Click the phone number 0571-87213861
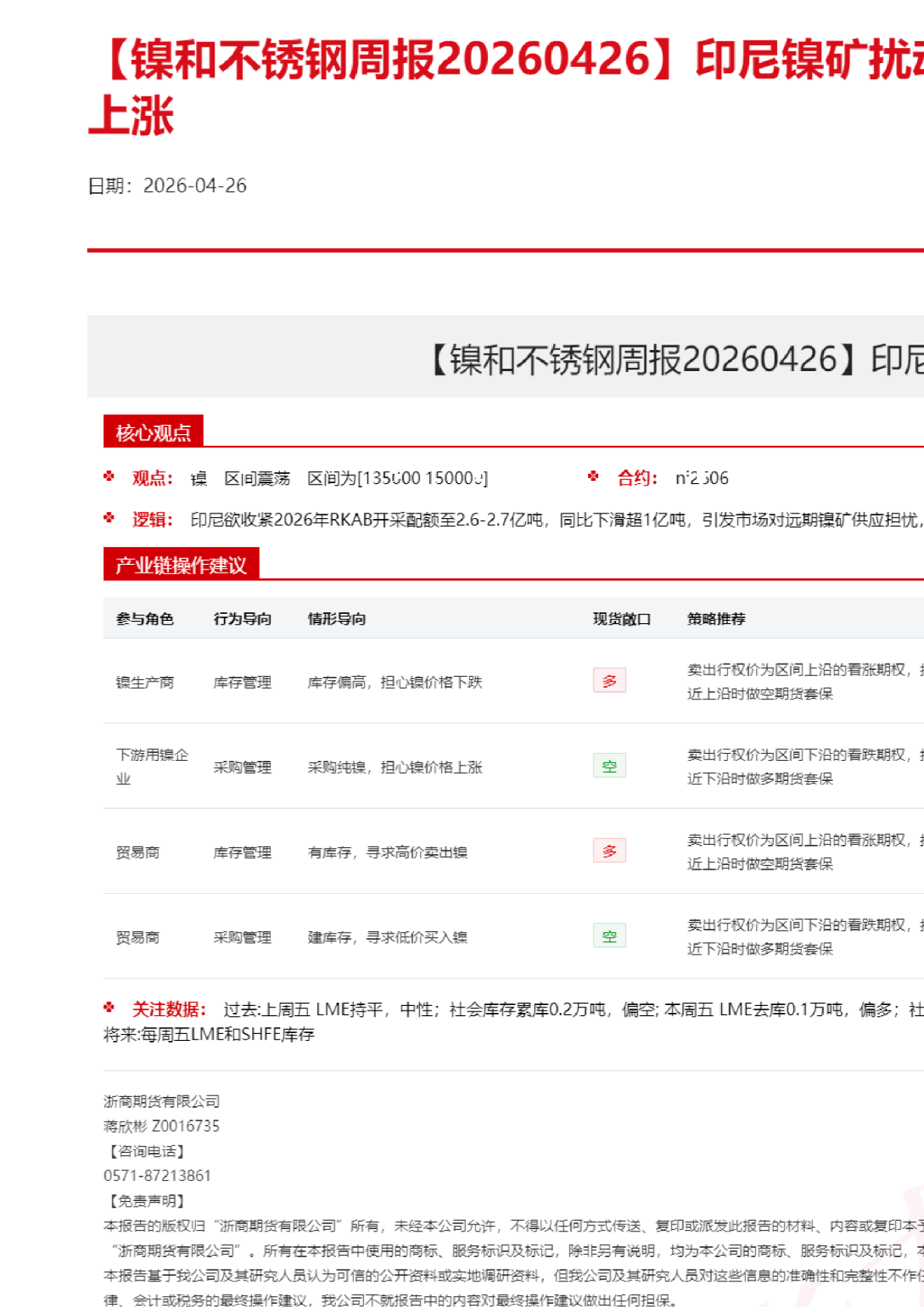 point(157,1176)
